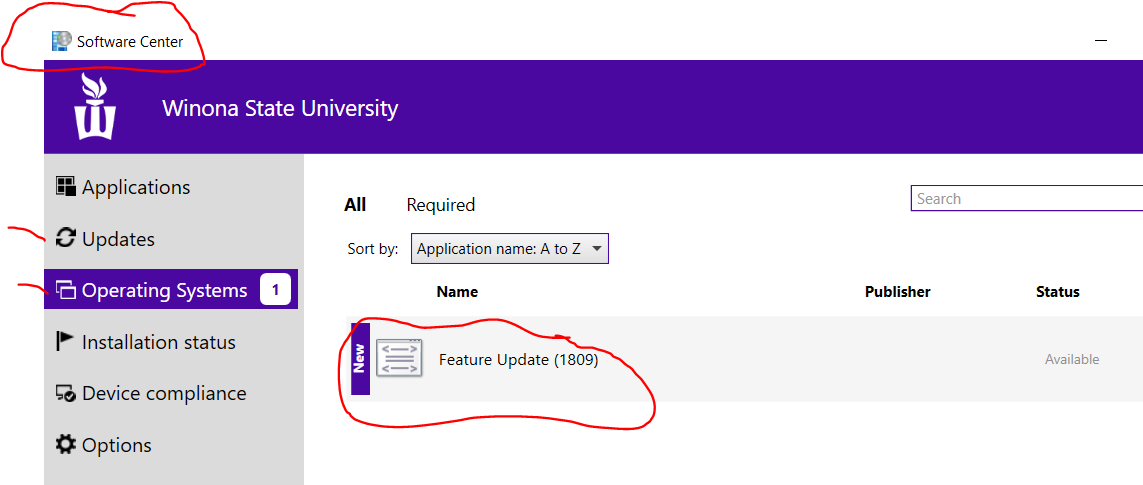
Task: Click the Feature Update task sequence icon
Action: [x=399, y=358]
